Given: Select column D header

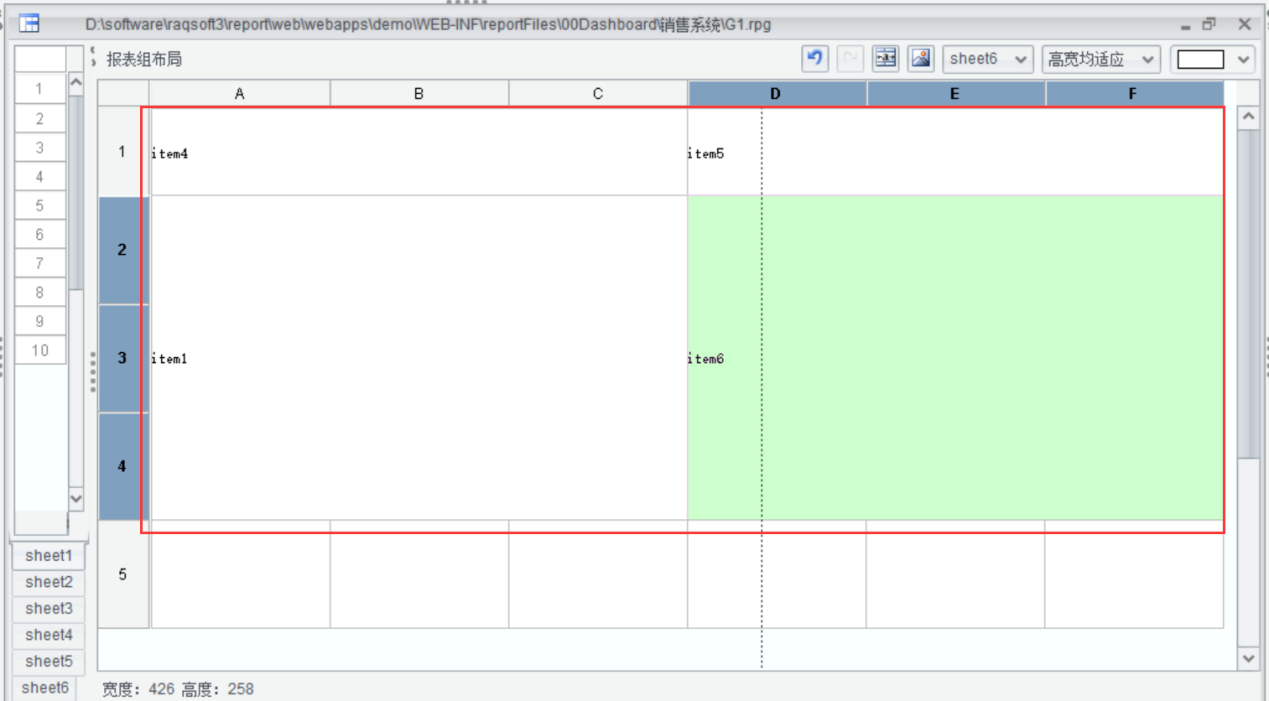Looking at the screenshot, I should click(777, 94).
